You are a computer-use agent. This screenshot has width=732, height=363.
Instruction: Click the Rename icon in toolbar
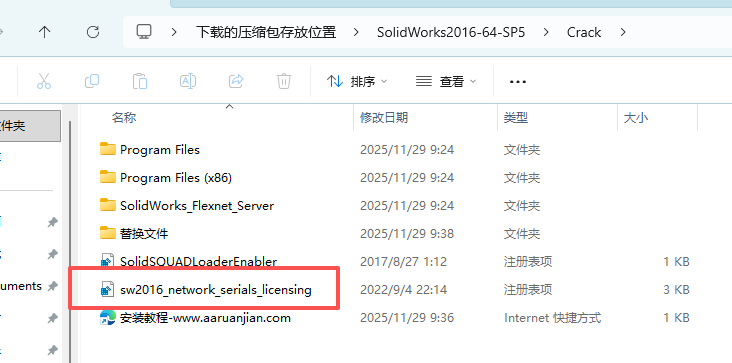pyautogui.click(x=188, y=81)
